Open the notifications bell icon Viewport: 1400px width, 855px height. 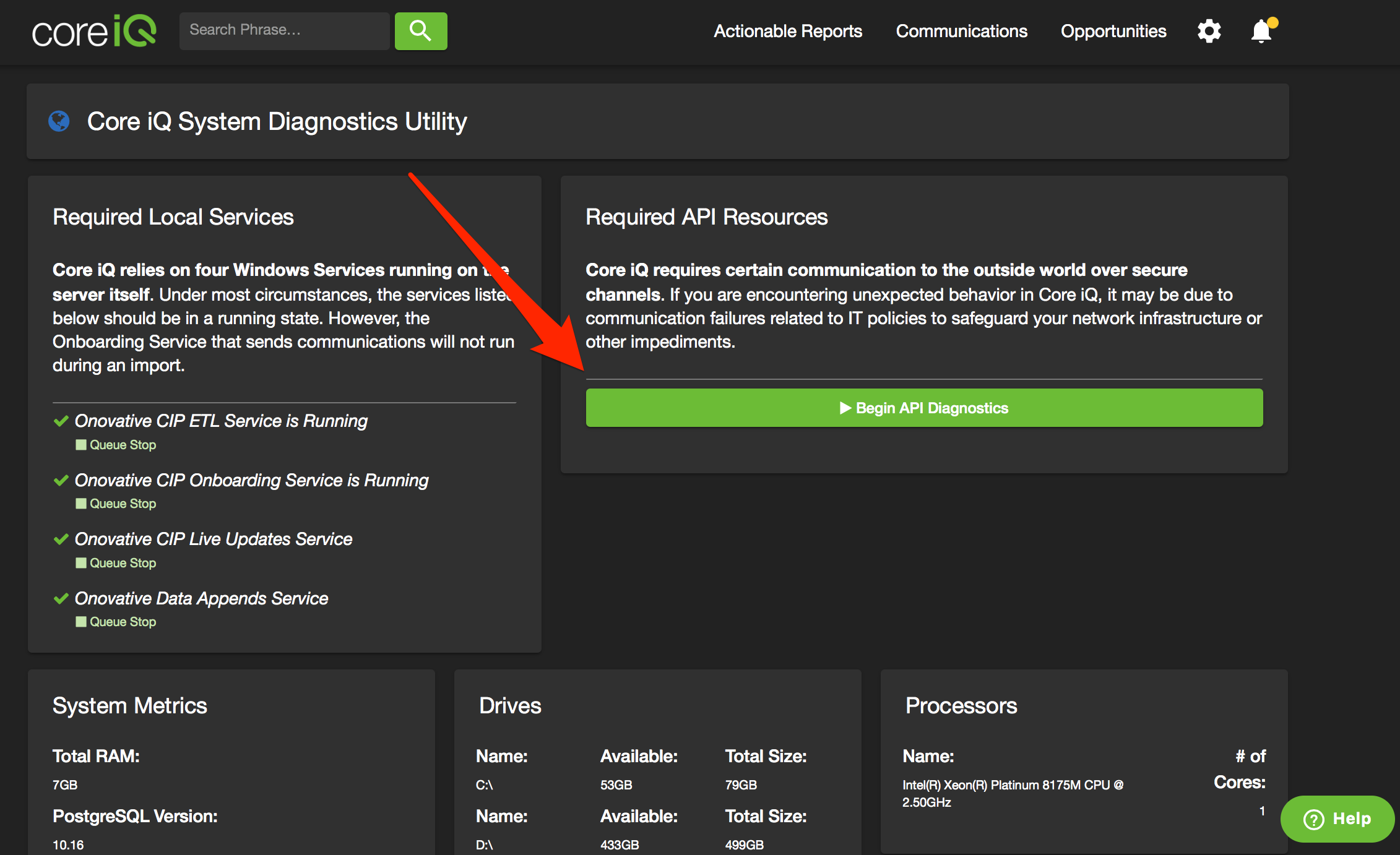(1263, 30)
